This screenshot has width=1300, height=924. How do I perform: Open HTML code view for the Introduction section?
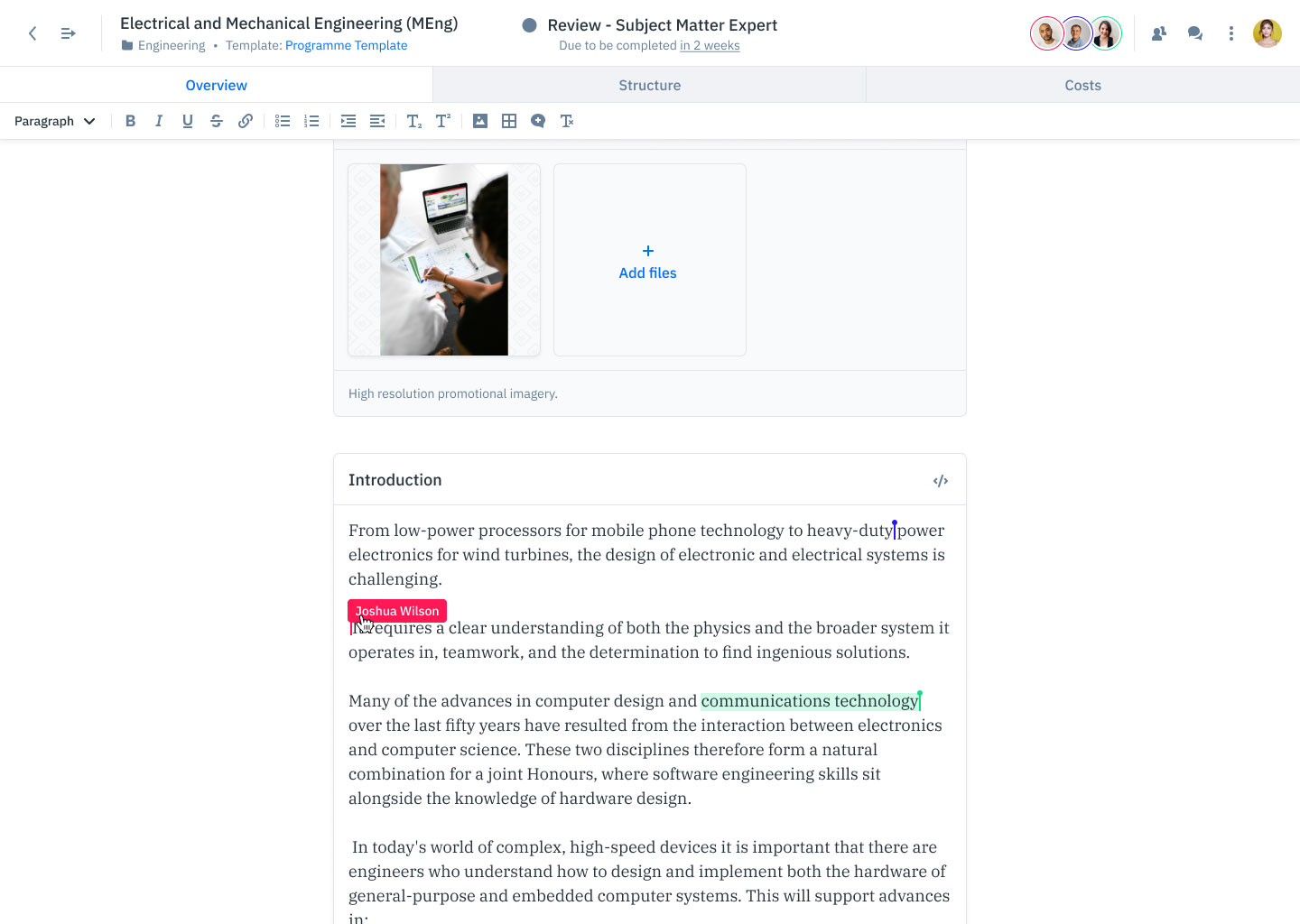pyautogui.click(x=940, y=480)
